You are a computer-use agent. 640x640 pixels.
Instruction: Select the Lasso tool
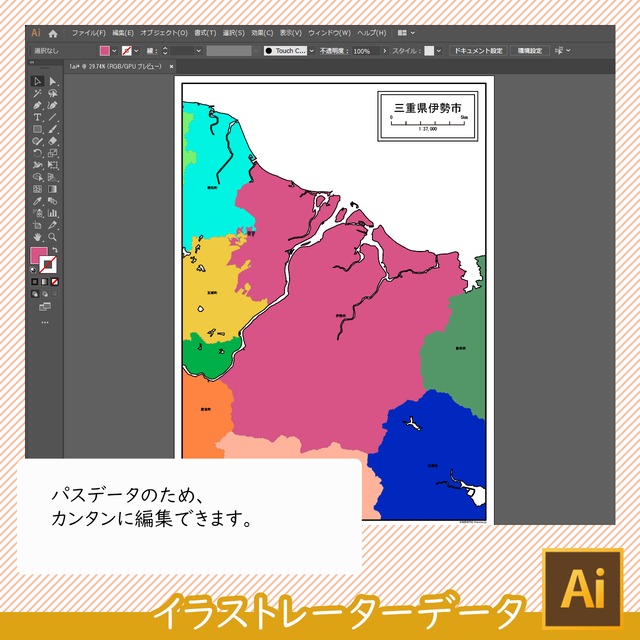[x=52, y=93]
